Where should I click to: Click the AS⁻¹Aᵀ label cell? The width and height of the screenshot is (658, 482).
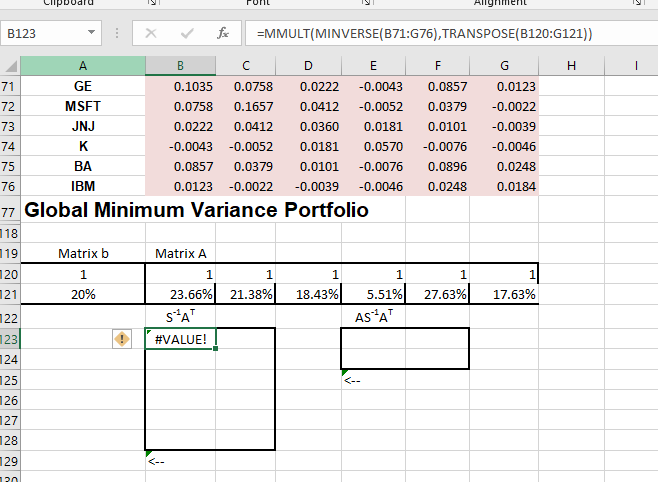pyautogui.click(x=373, y=316)
